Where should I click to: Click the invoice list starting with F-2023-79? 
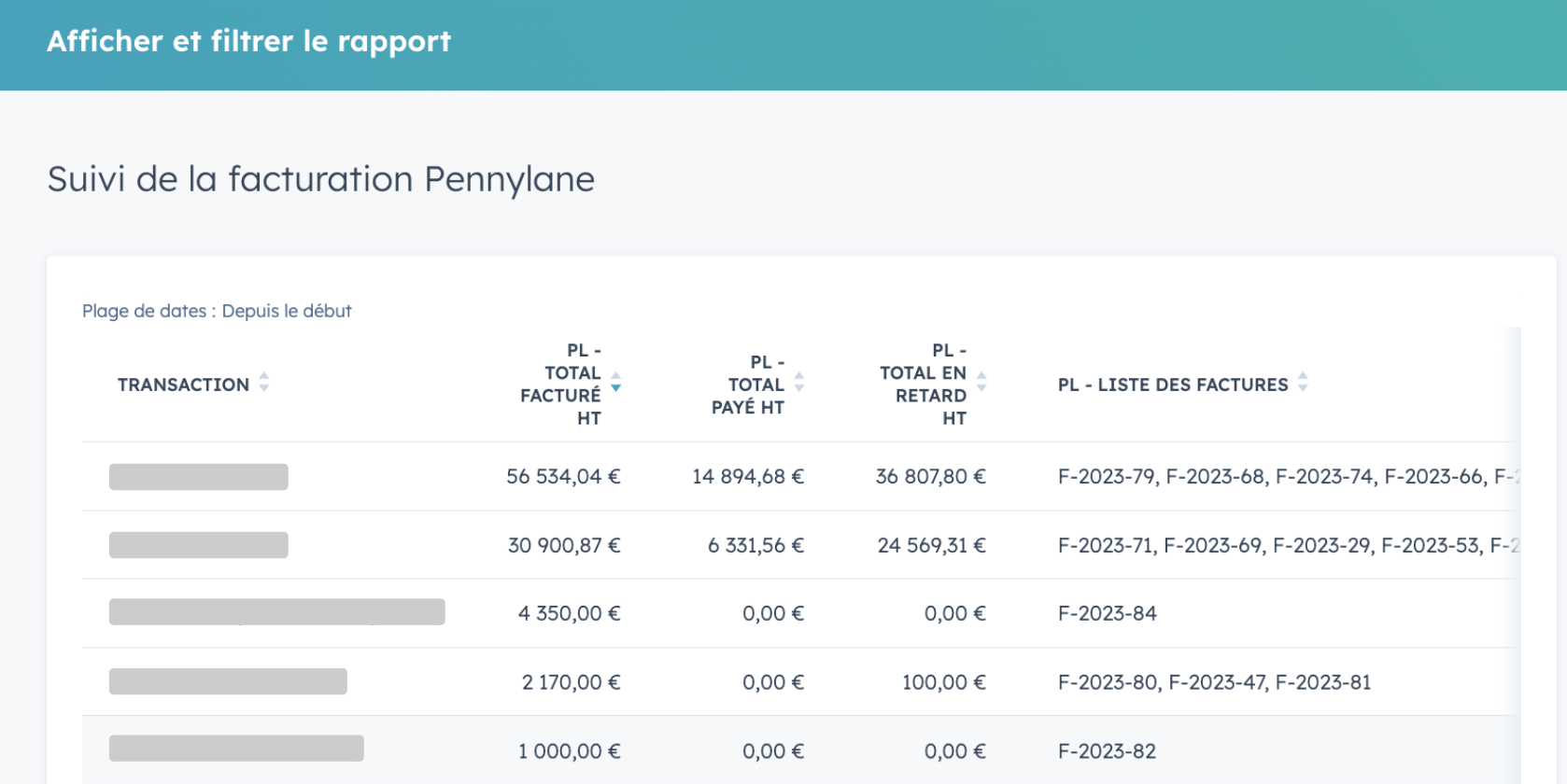[x=1289, y=477]
